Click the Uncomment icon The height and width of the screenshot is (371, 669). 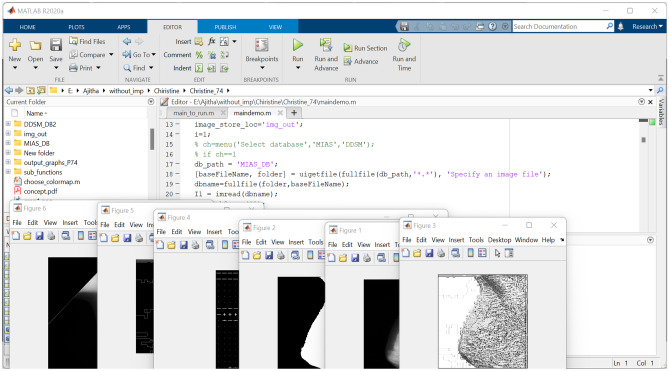212,55
